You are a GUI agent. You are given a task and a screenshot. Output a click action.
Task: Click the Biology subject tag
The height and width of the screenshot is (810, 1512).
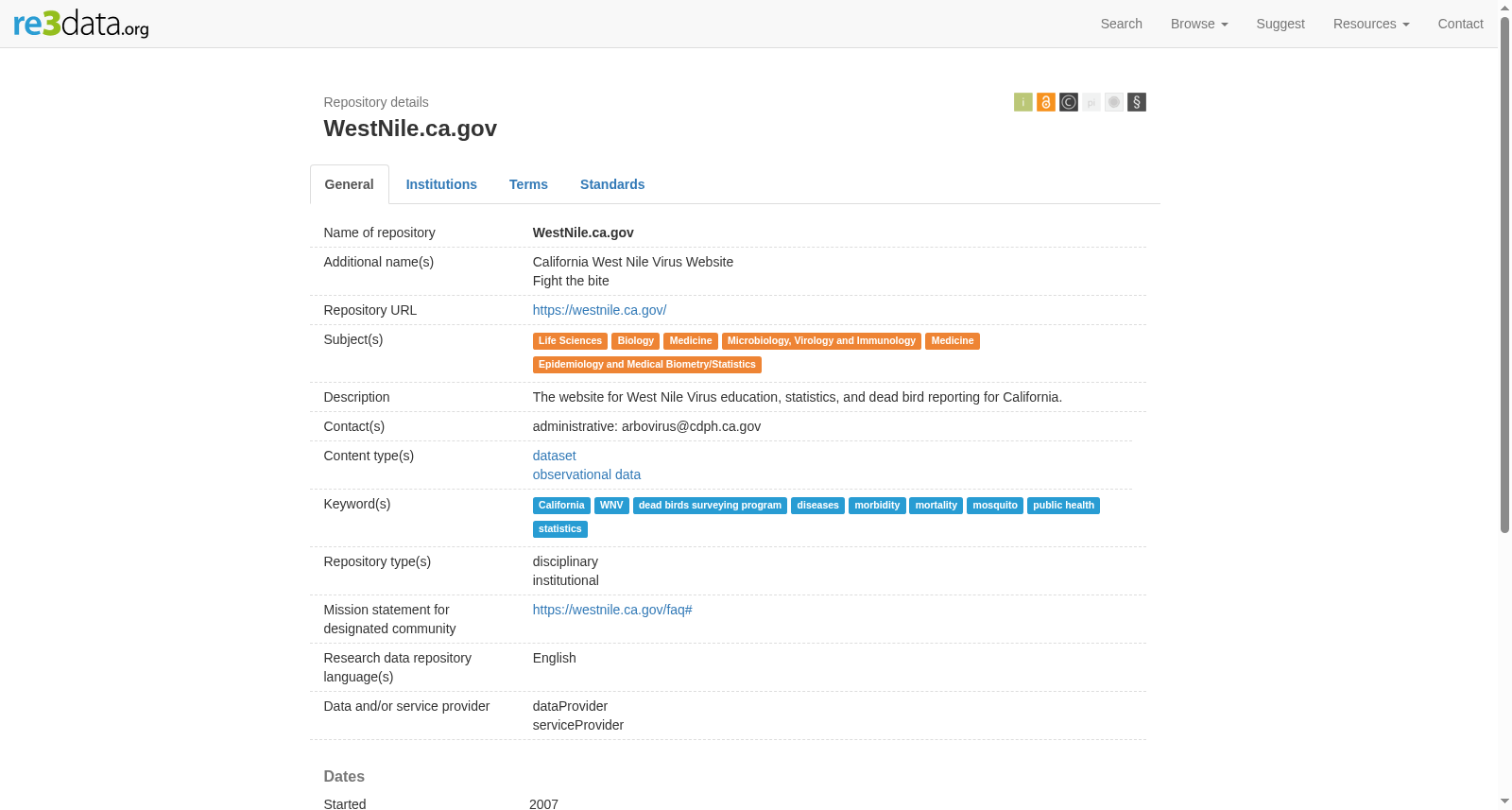pos(636,341)
